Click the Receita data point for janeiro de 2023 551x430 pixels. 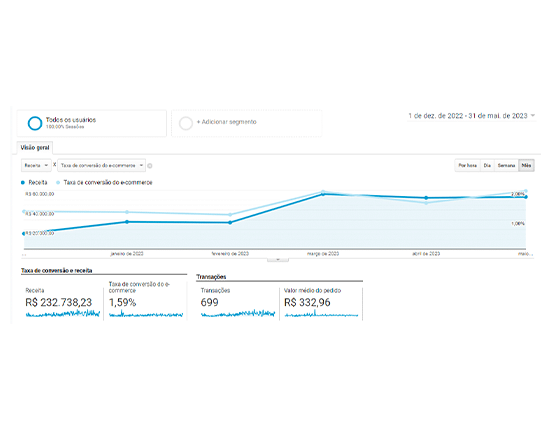127,222
